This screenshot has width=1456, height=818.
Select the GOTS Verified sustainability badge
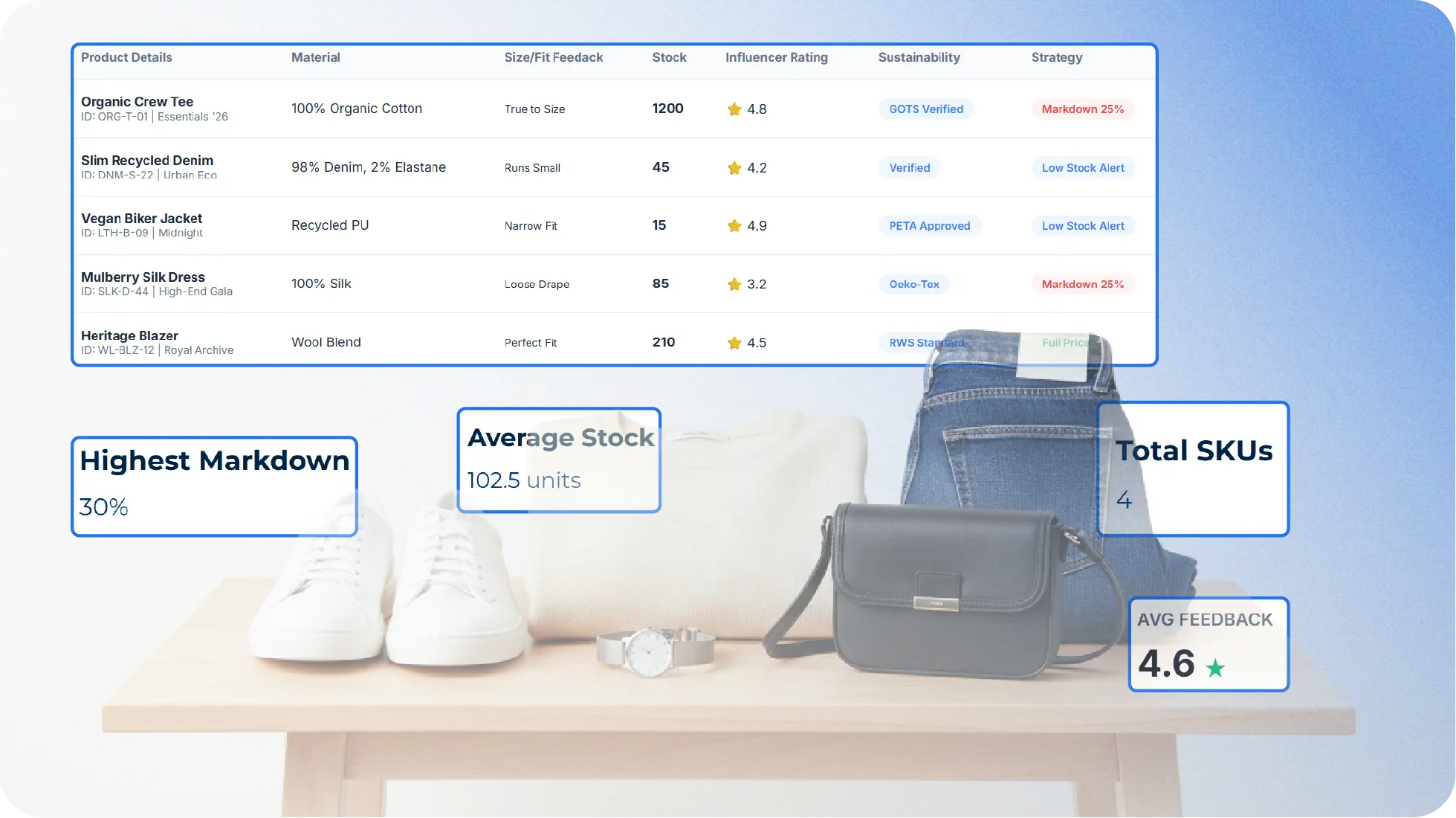tap(925, 109)
